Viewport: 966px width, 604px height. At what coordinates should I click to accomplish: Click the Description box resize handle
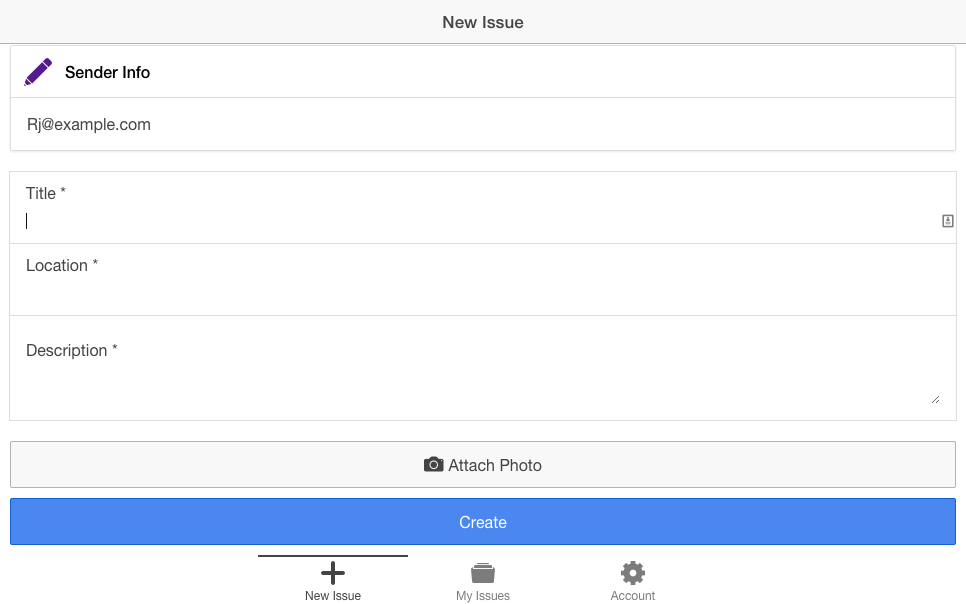coord(935,400)
